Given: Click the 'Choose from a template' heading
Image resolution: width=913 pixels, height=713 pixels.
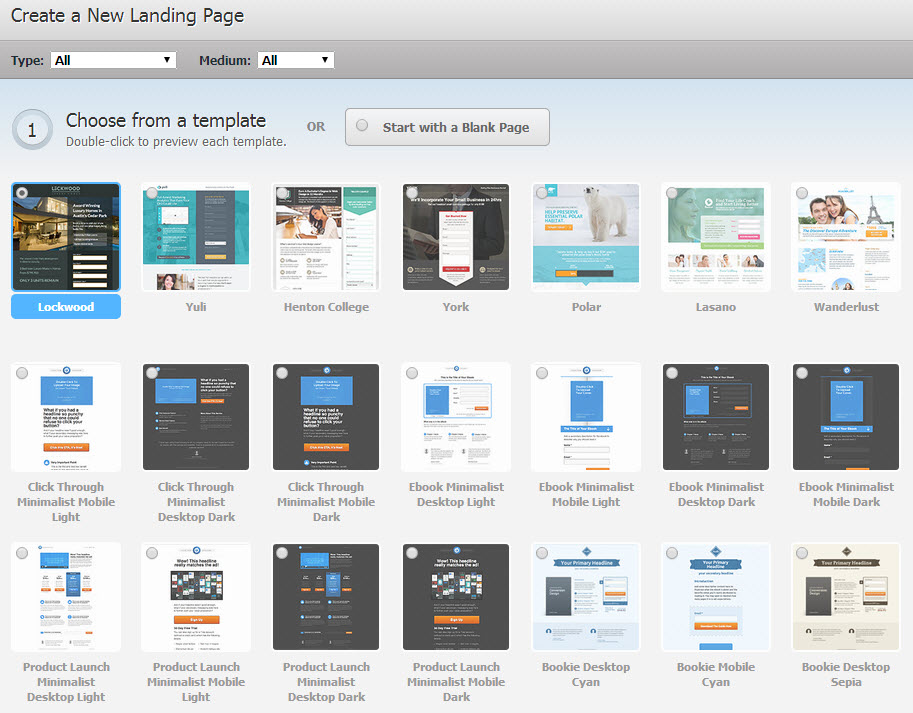Looking at the screenshot, I should click(x=166, y=120).
